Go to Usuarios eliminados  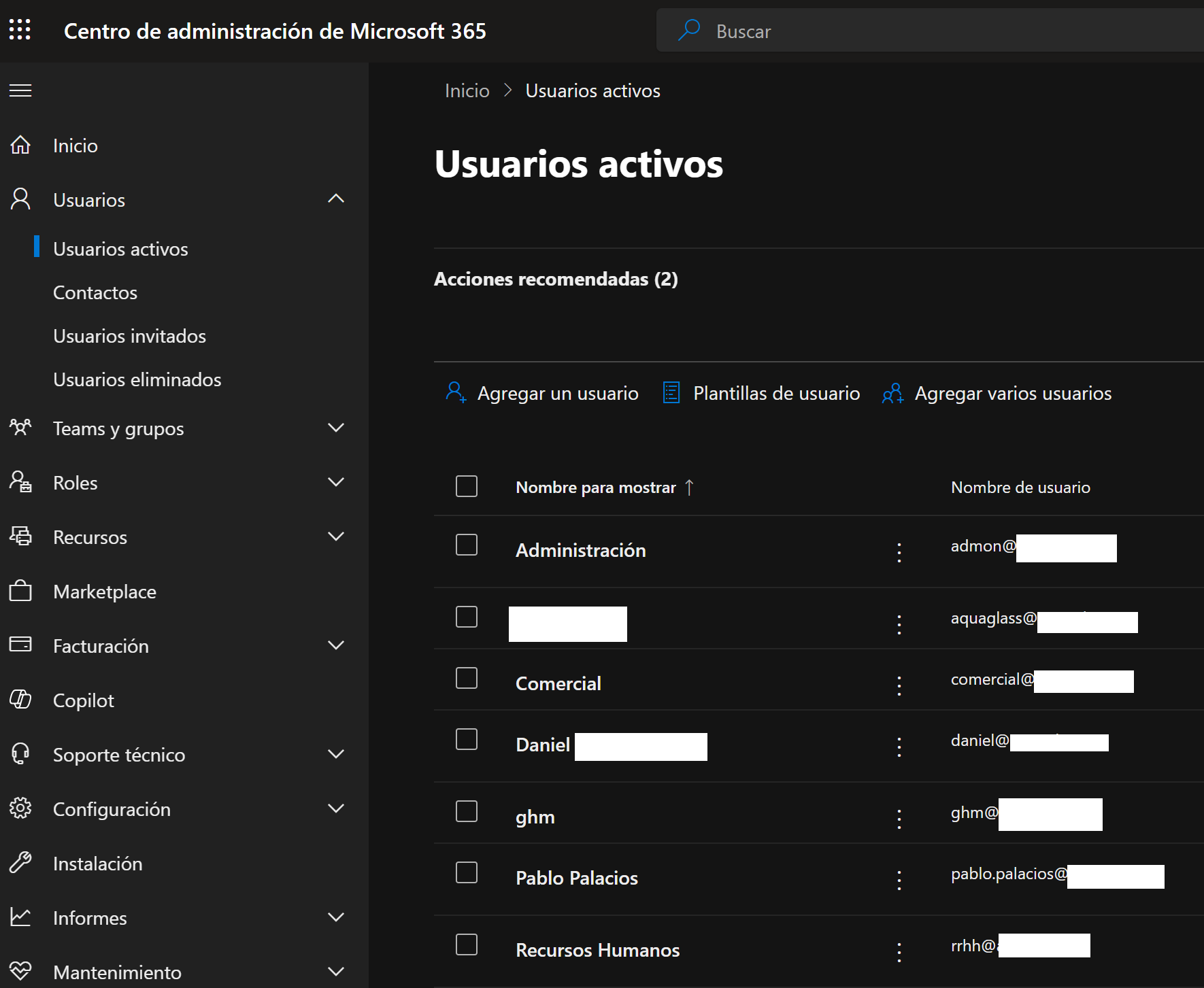click(x=137, y=379)
